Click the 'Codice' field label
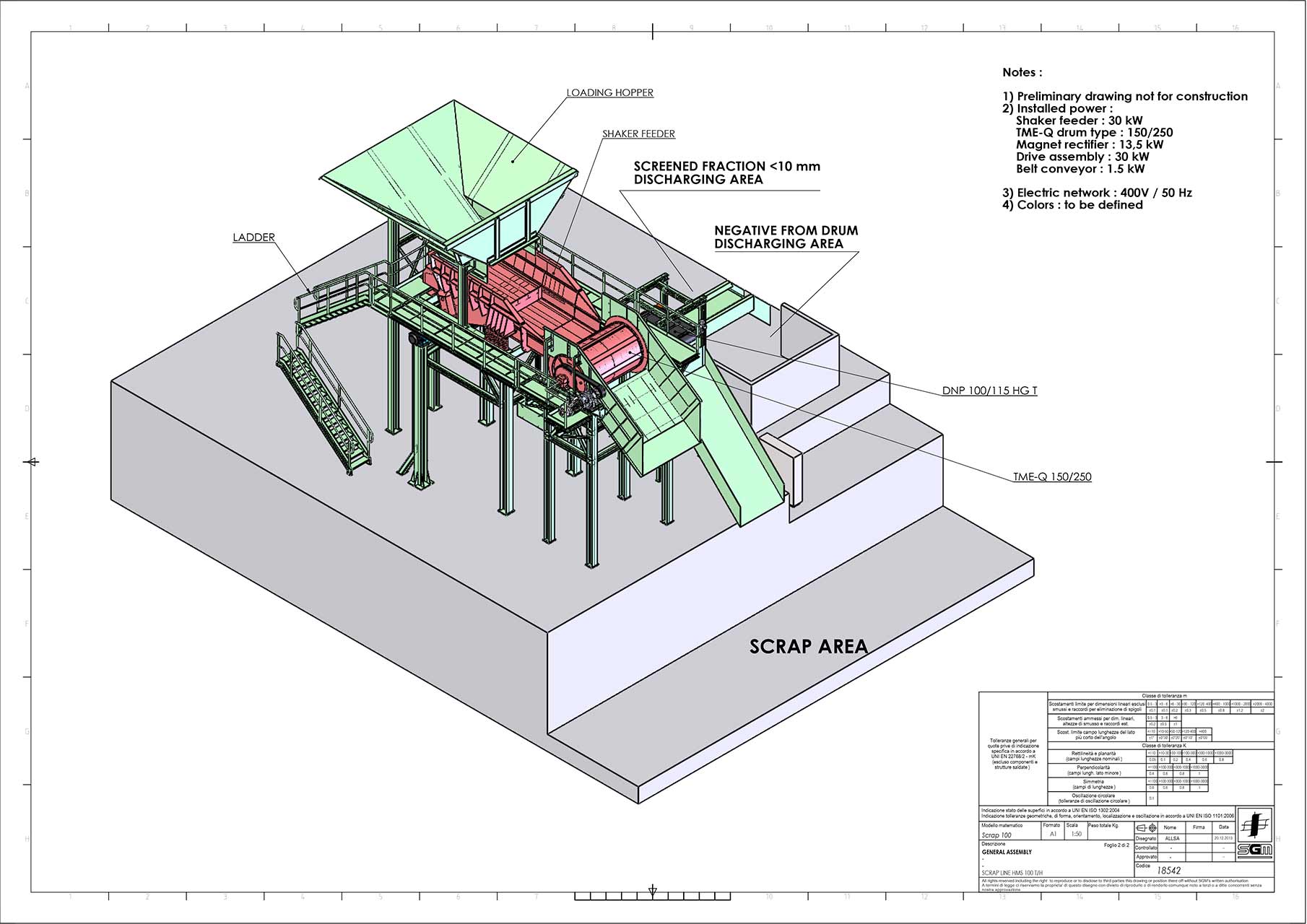The width and height of the screenshot is (1307, 924). coord(1143,866)
